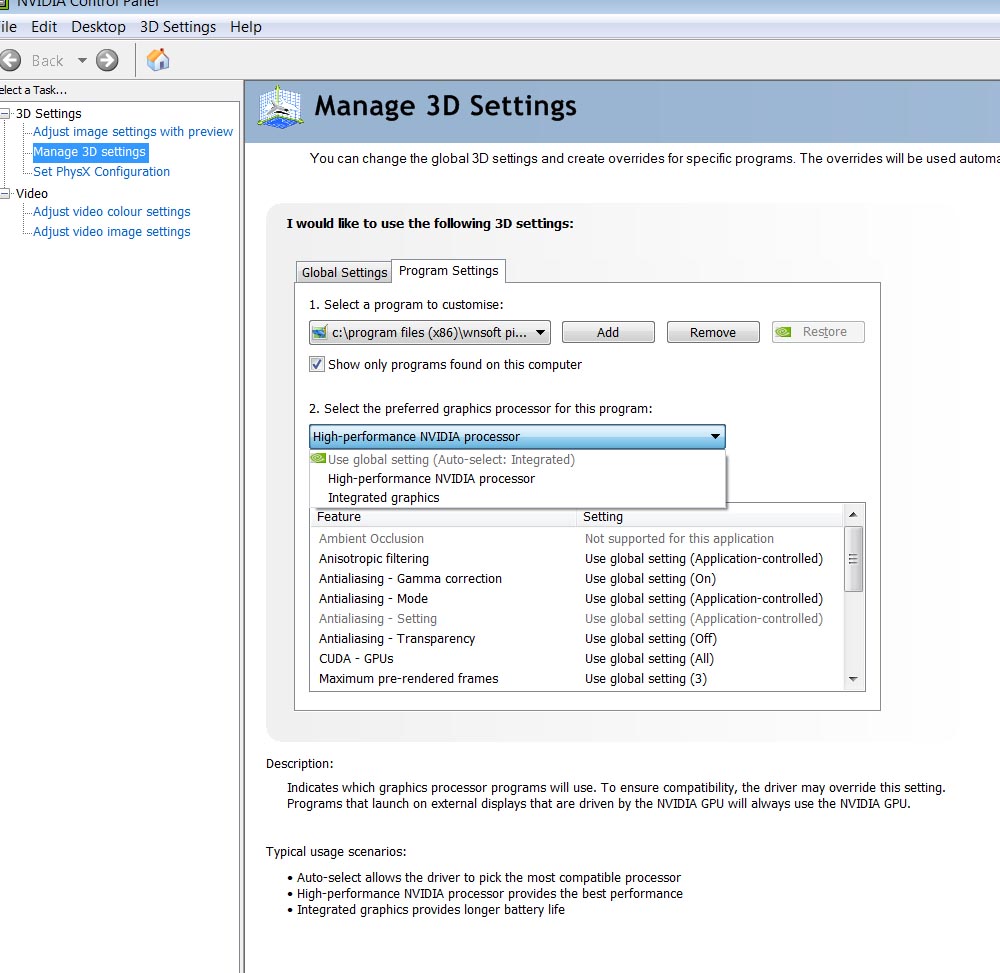1000x973 pixels.
Task: Open the Help menu
Action: (x=246, y=27)
